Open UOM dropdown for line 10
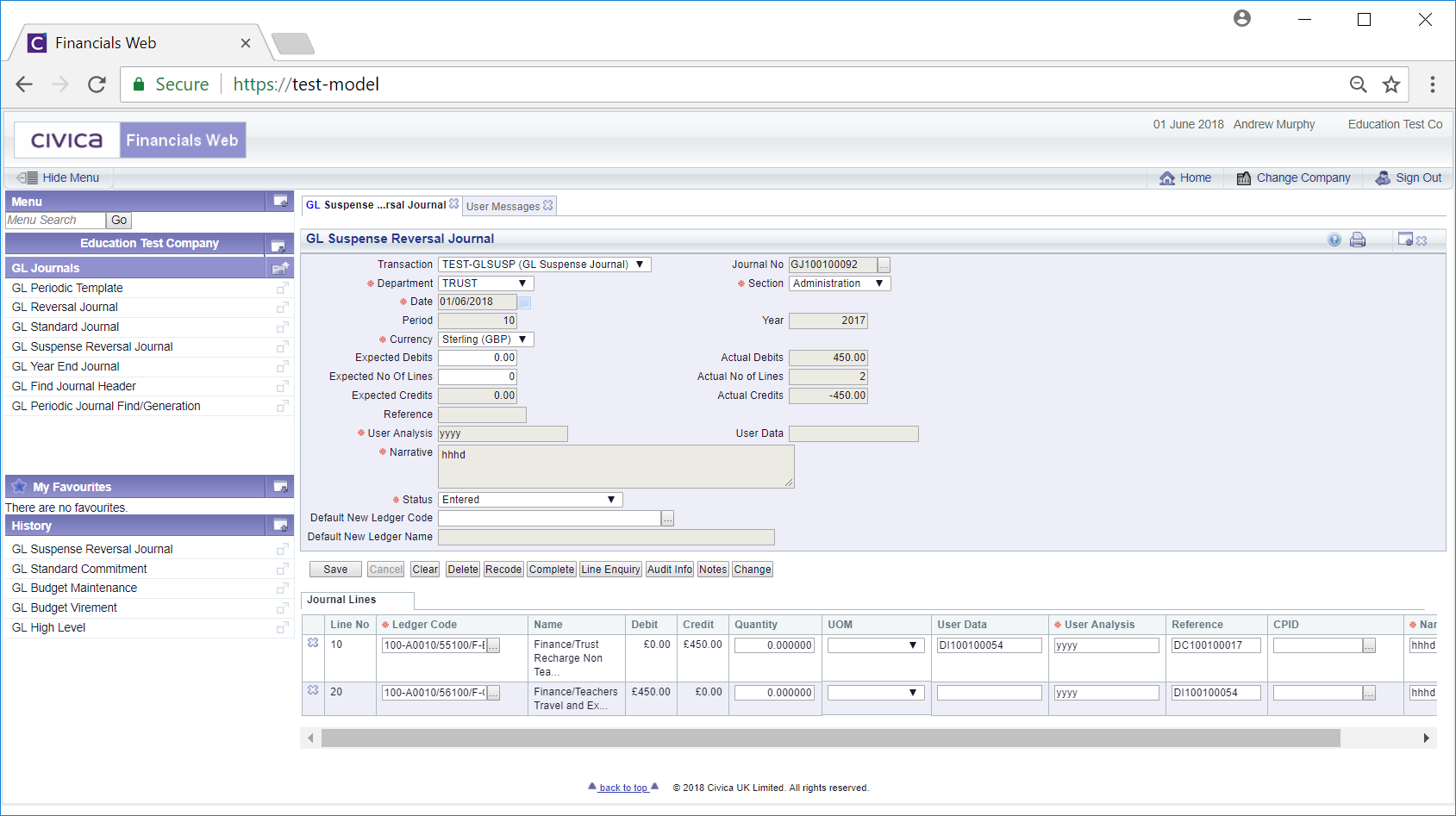This screenshot has width=1456, height=816. pos(876,645)
